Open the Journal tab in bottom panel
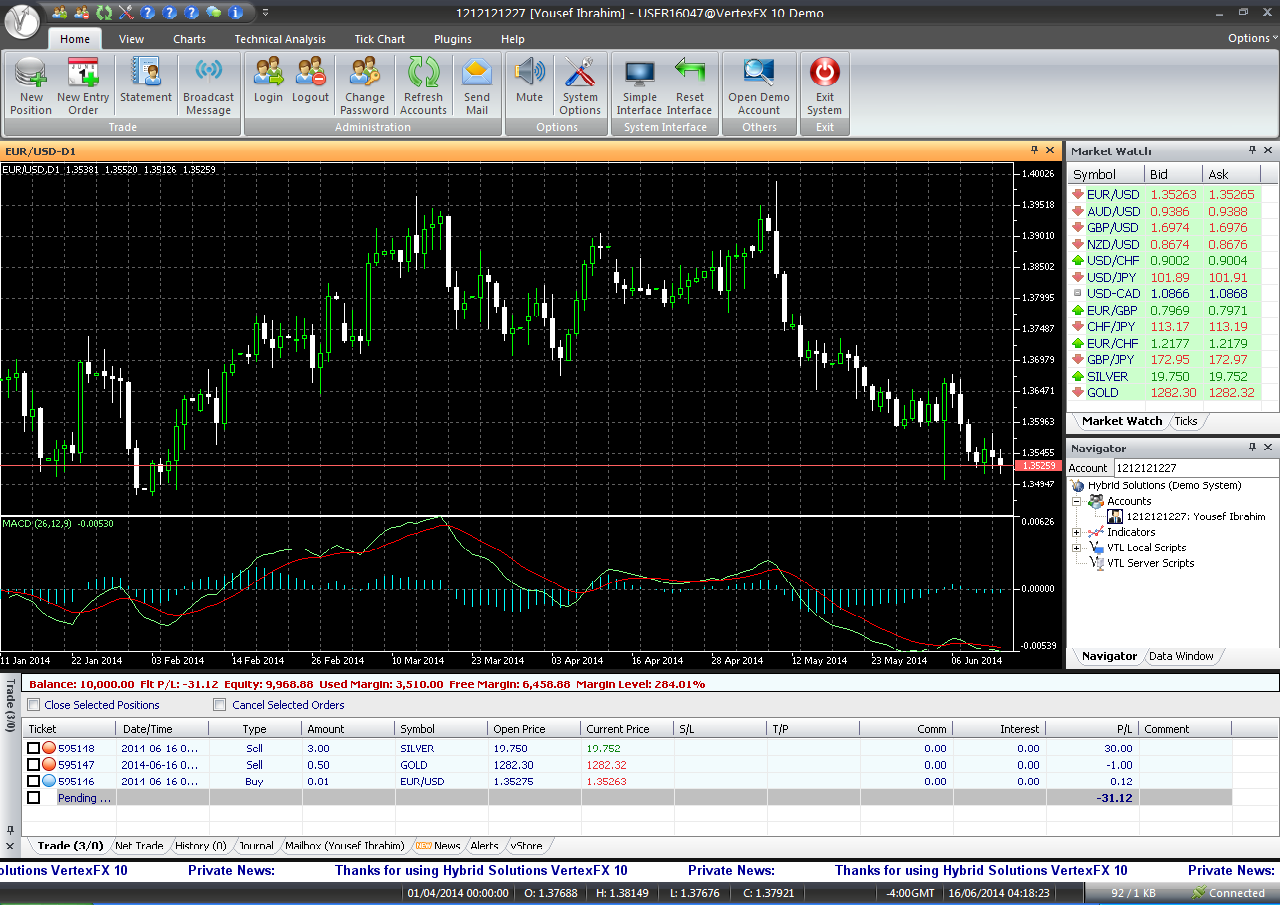Image resolution: width=1280 pixels, height=905 pixels. point(256,846)
